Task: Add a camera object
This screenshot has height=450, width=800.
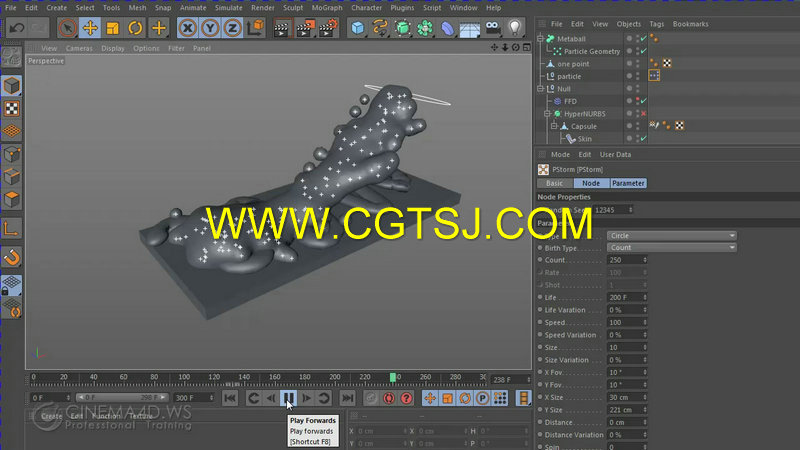Action: point(492,28)
